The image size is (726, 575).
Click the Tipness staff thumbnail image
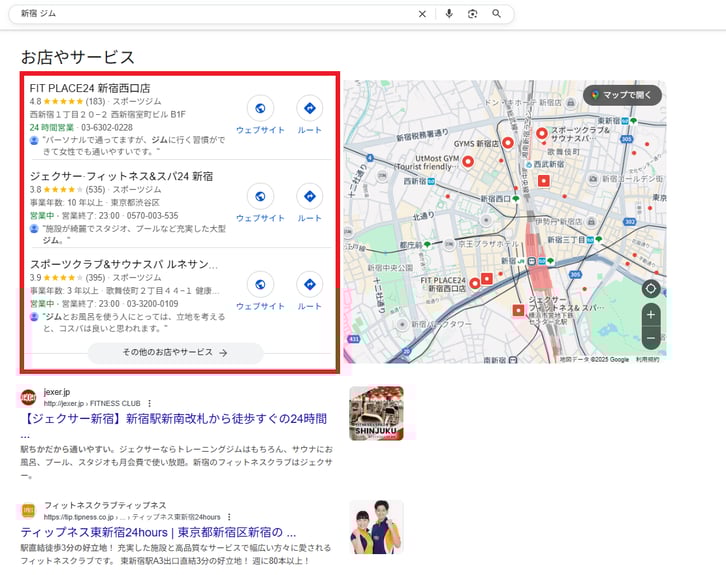376,527
